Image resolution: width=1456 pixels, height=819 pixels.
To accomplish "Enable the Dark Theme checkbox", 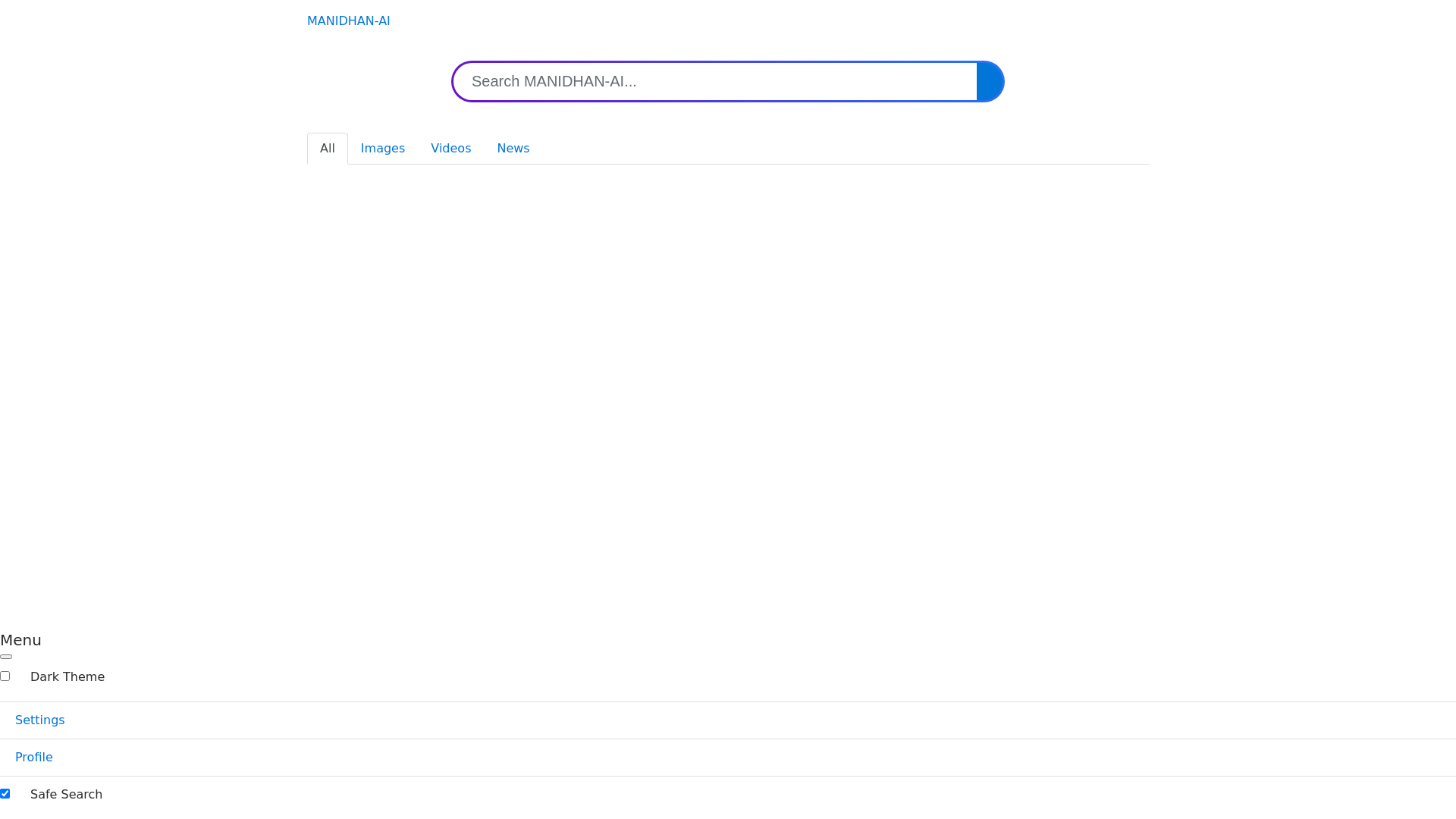I will point(5,676).
